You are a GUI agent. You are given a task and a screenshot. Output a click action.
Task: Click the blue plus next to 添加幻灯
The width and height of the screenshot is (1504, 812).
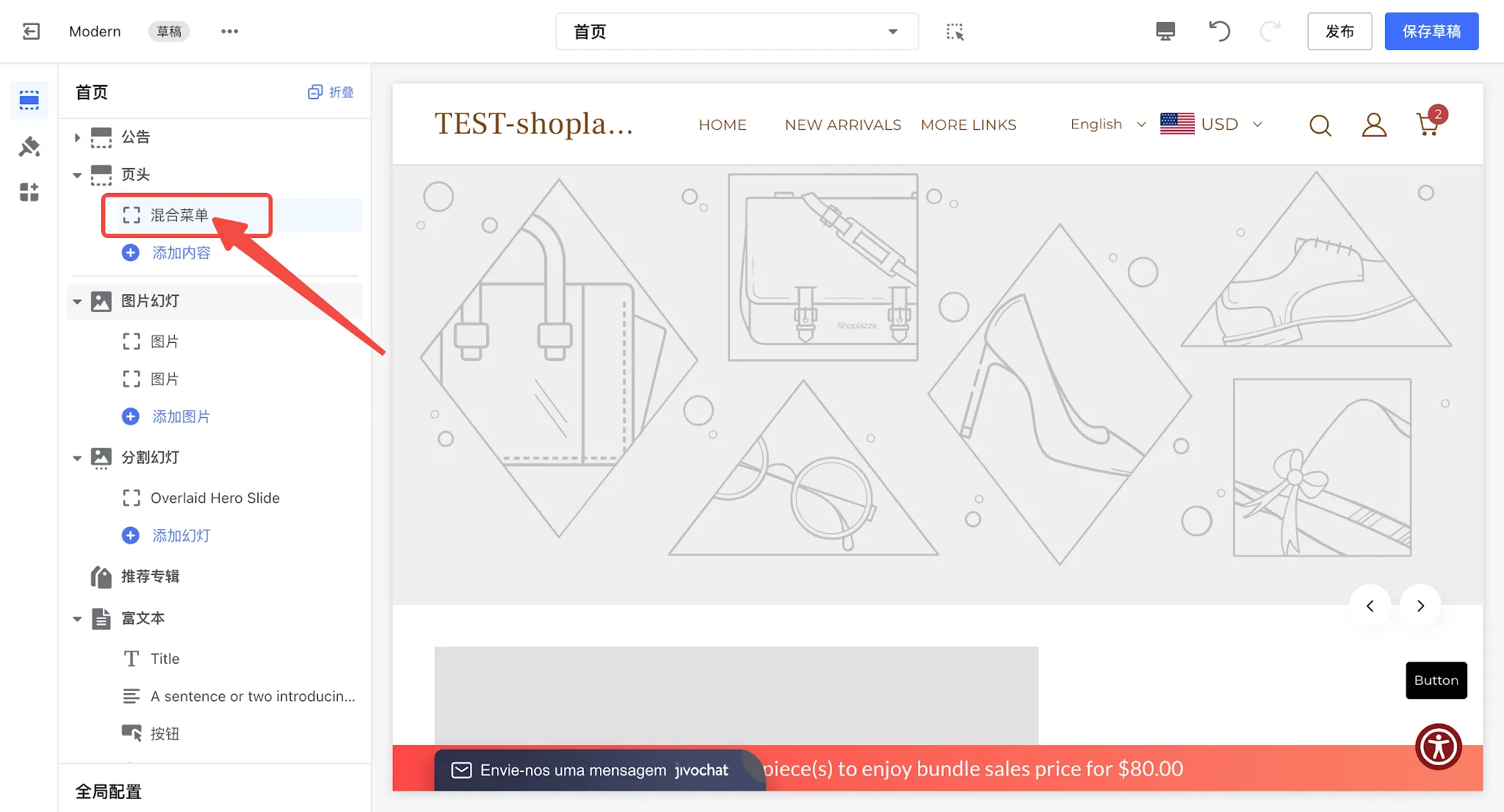pos(131,535)
